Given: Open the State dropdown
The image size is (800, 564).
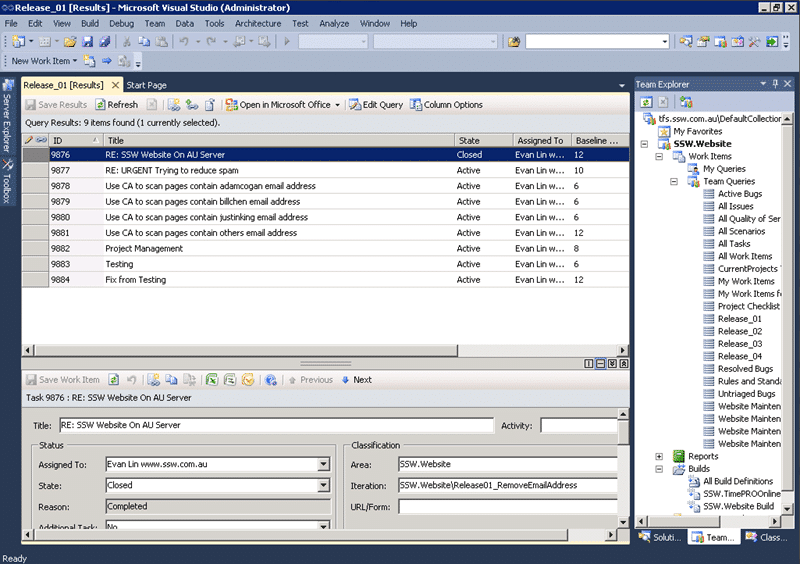Looking at the screenshot, I should [x=323, y=485].
